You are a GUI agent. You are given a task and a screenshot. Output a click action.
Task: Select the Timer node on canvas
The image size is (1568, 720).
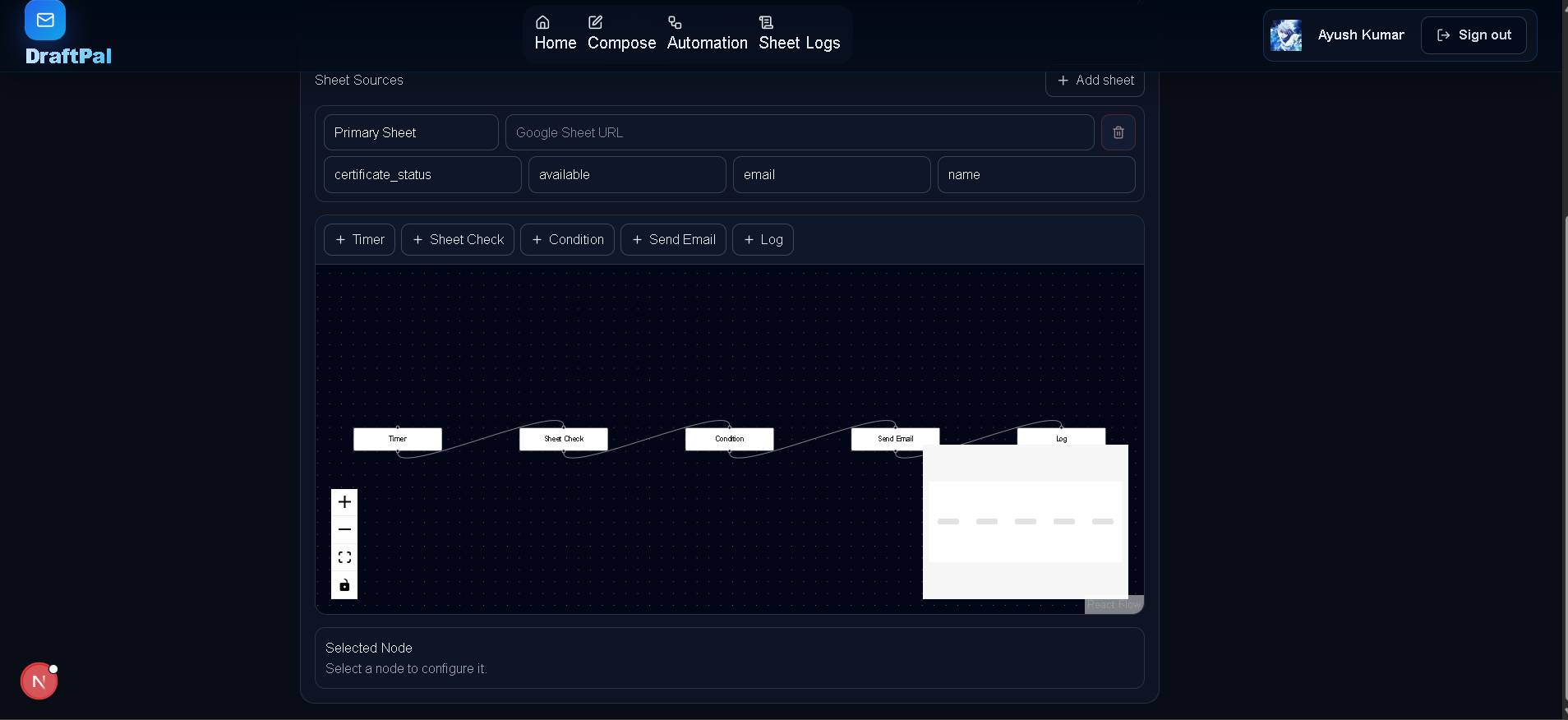398,439
